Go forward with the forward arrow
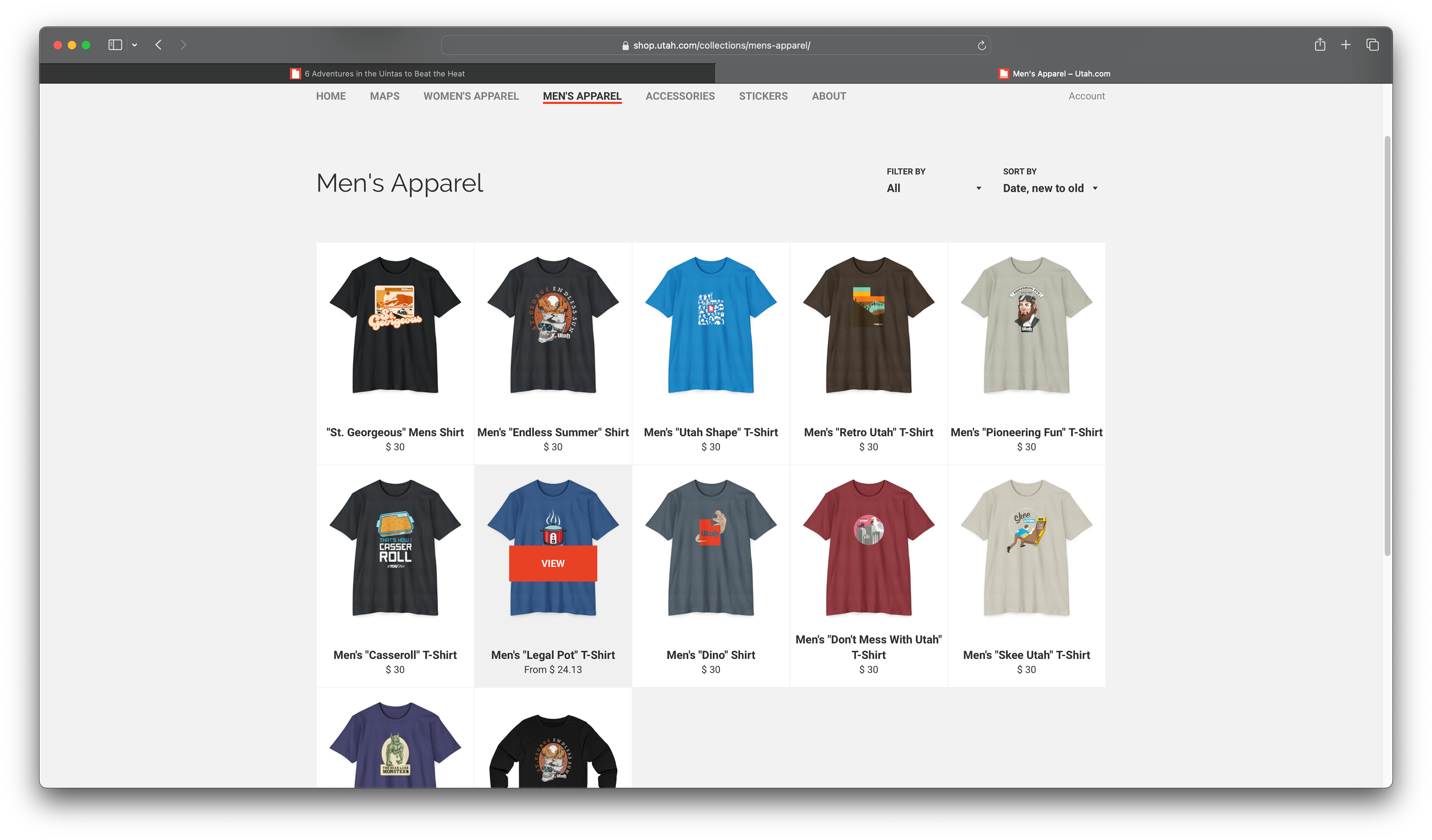 [183, 45]
